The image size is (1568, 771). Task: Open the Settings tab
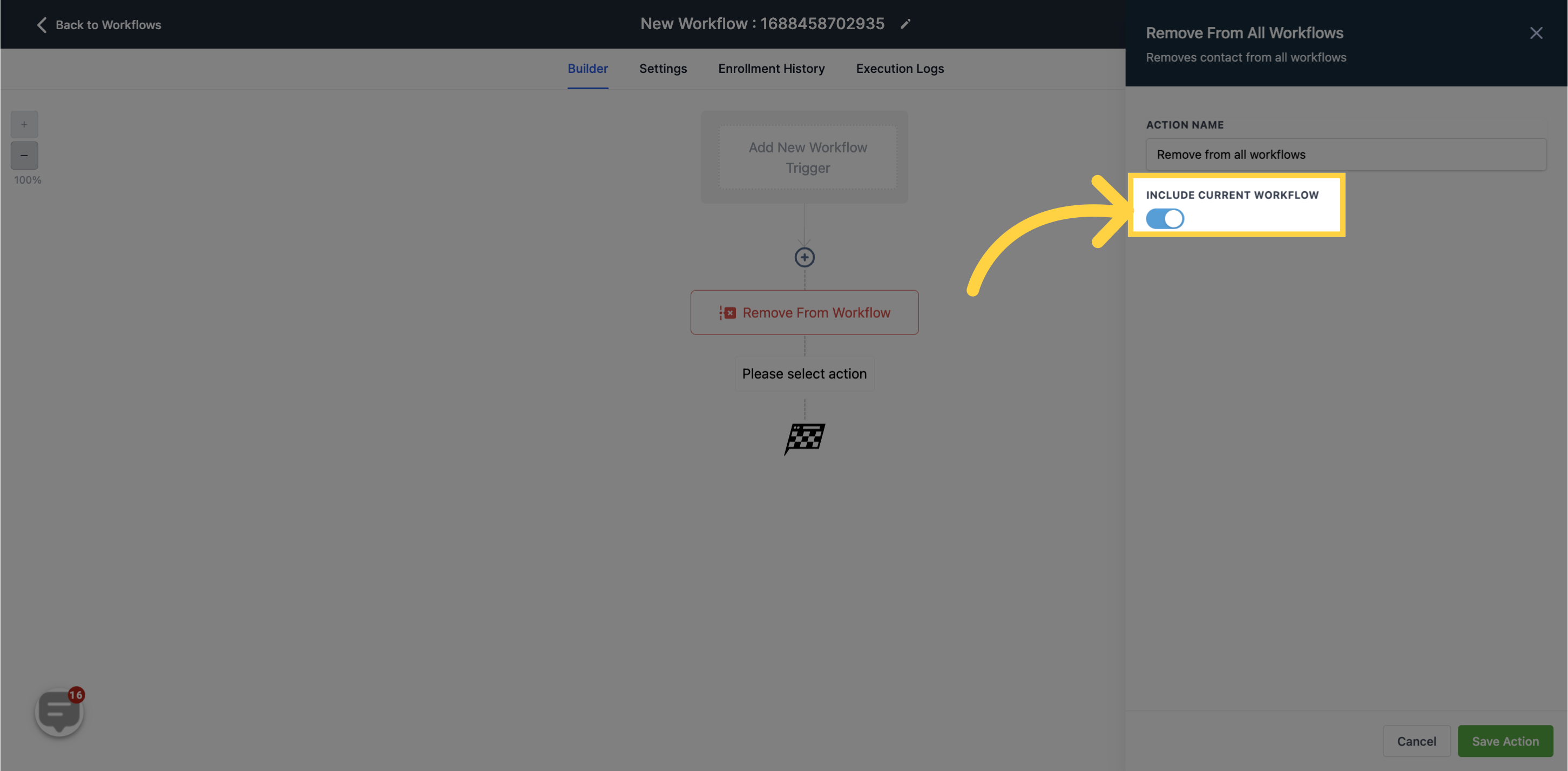point(663,69)
